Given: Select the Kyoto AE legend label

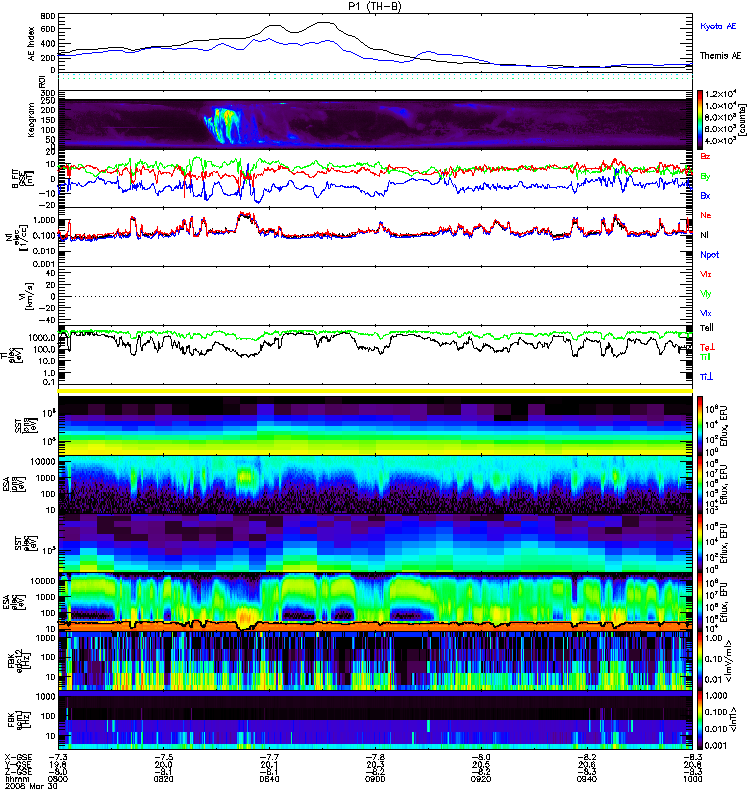Looking at the screenshot, I should point(718,26).
